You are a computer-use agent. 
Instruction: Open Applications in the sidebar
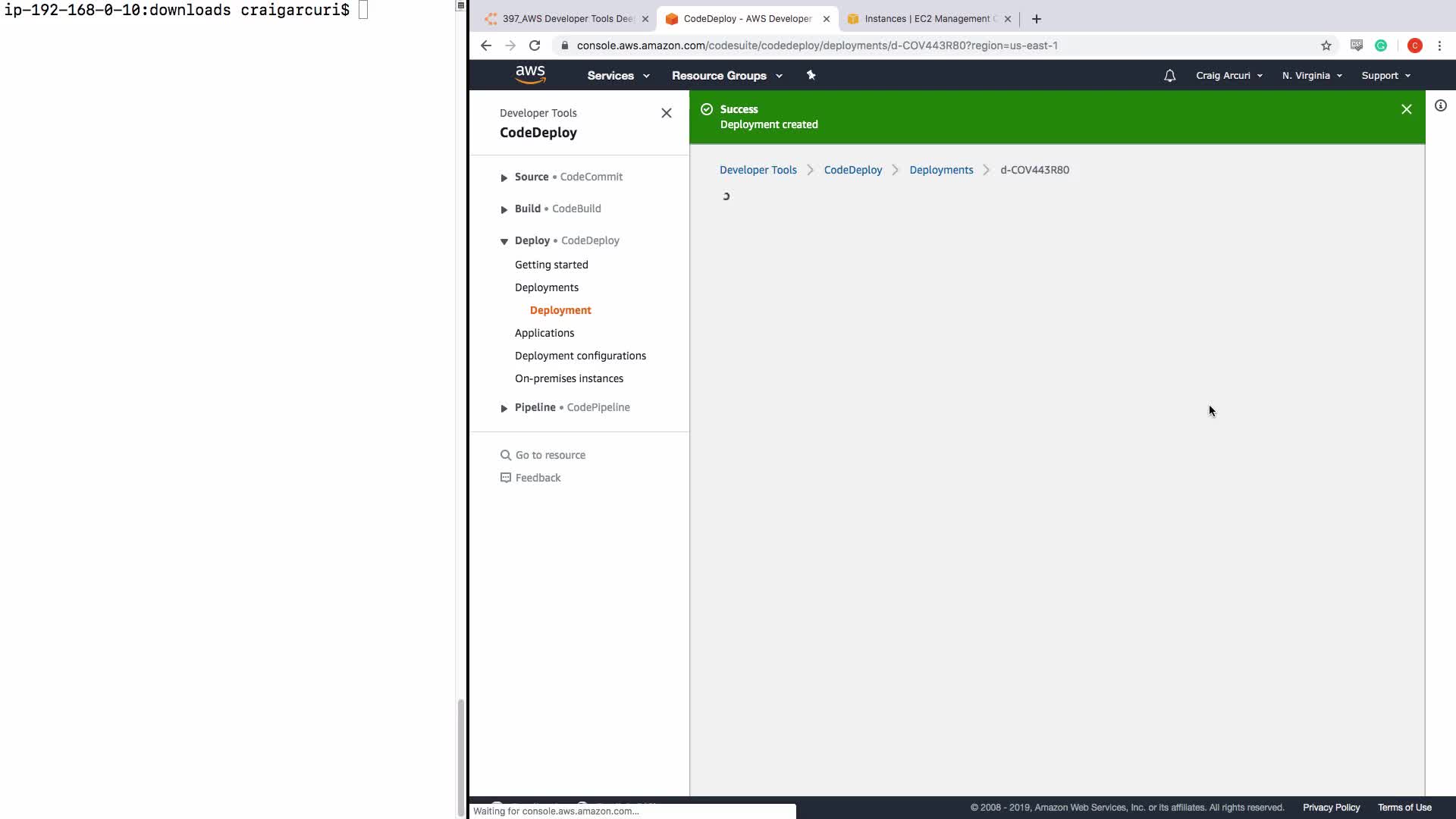(544, 333)
